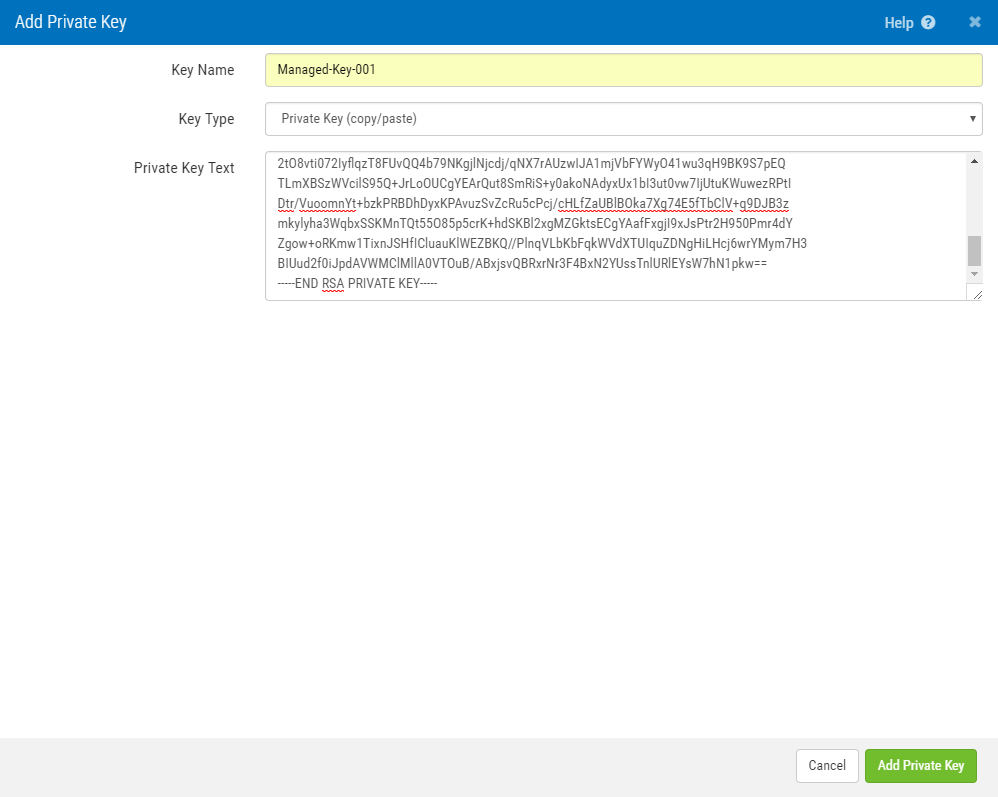Expand the Private Key copy/paste selector
This screenshot has height=797, width=998.
pos(620,118)
